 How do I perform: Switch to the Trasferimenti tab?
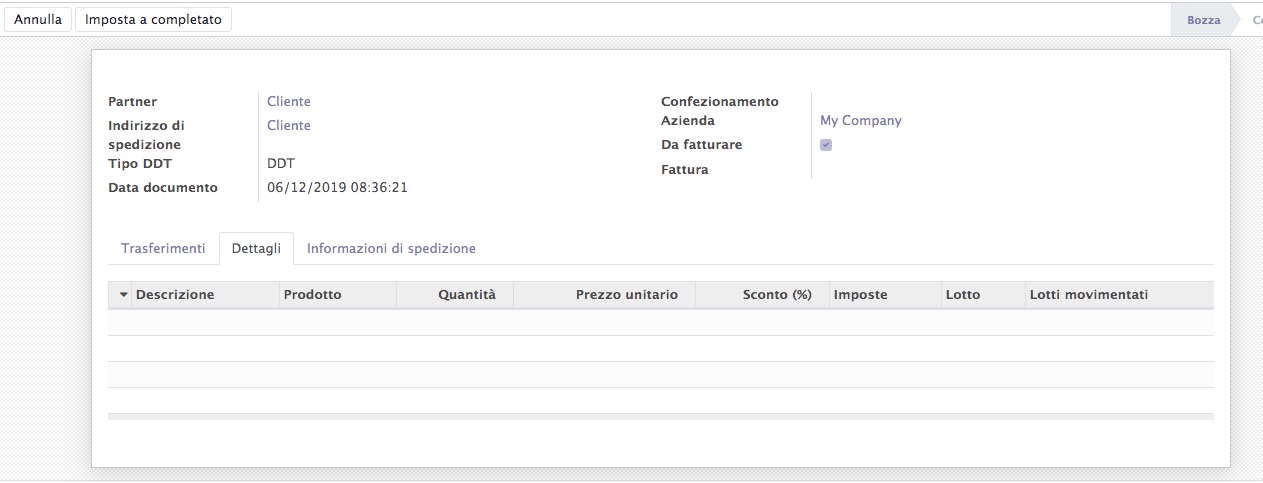[163, 248]
